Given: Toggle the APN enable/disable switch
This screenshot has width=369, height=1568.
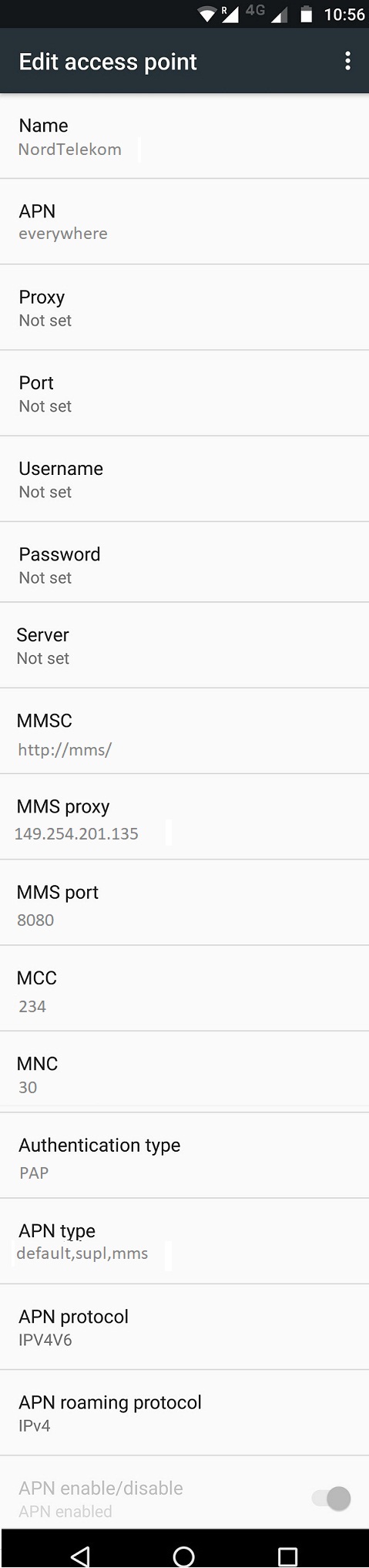Looking at the screenshot, I should (331, 1498).
